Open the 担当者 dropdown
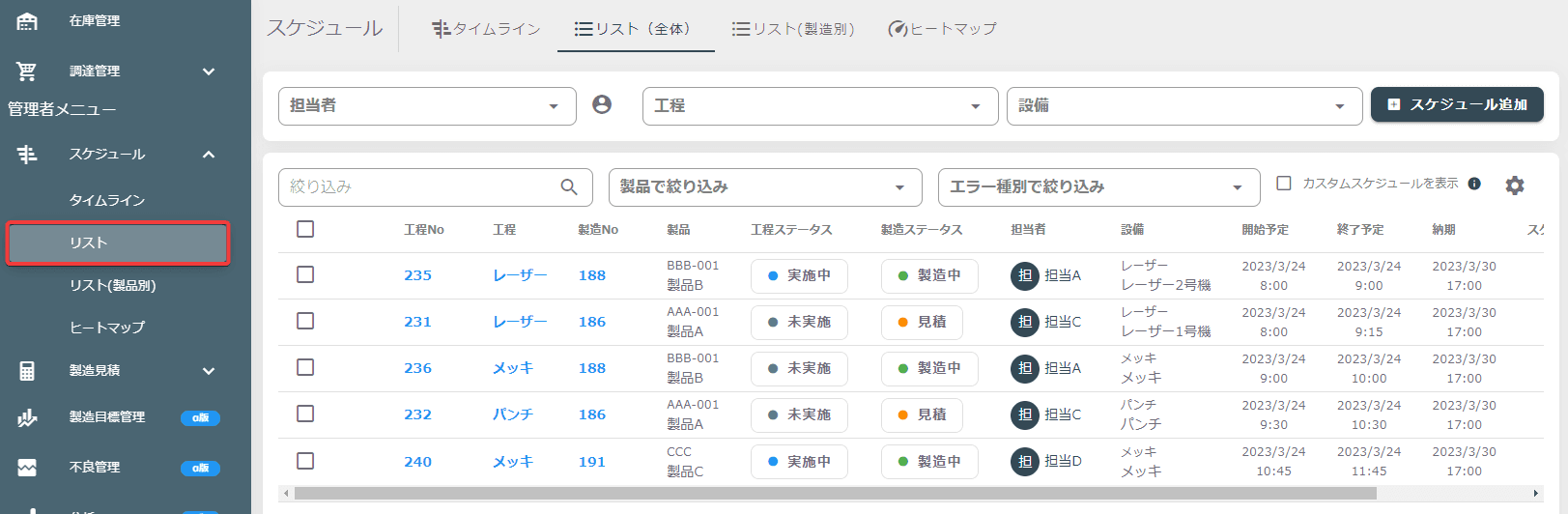Screen dimensions: 1568x514 [427, 106]
